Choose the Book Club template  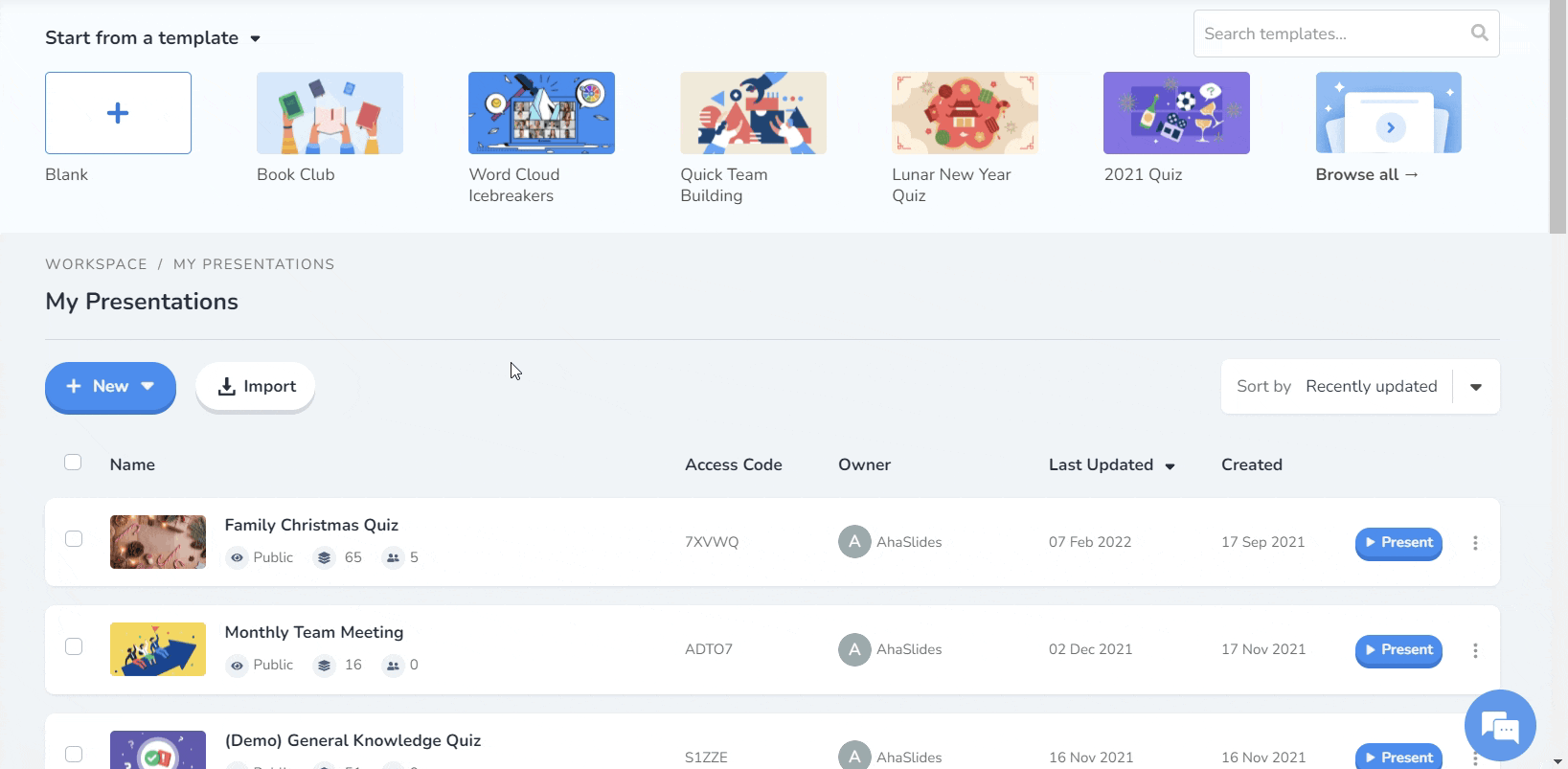pyautogui.click(x=330, y=113)
